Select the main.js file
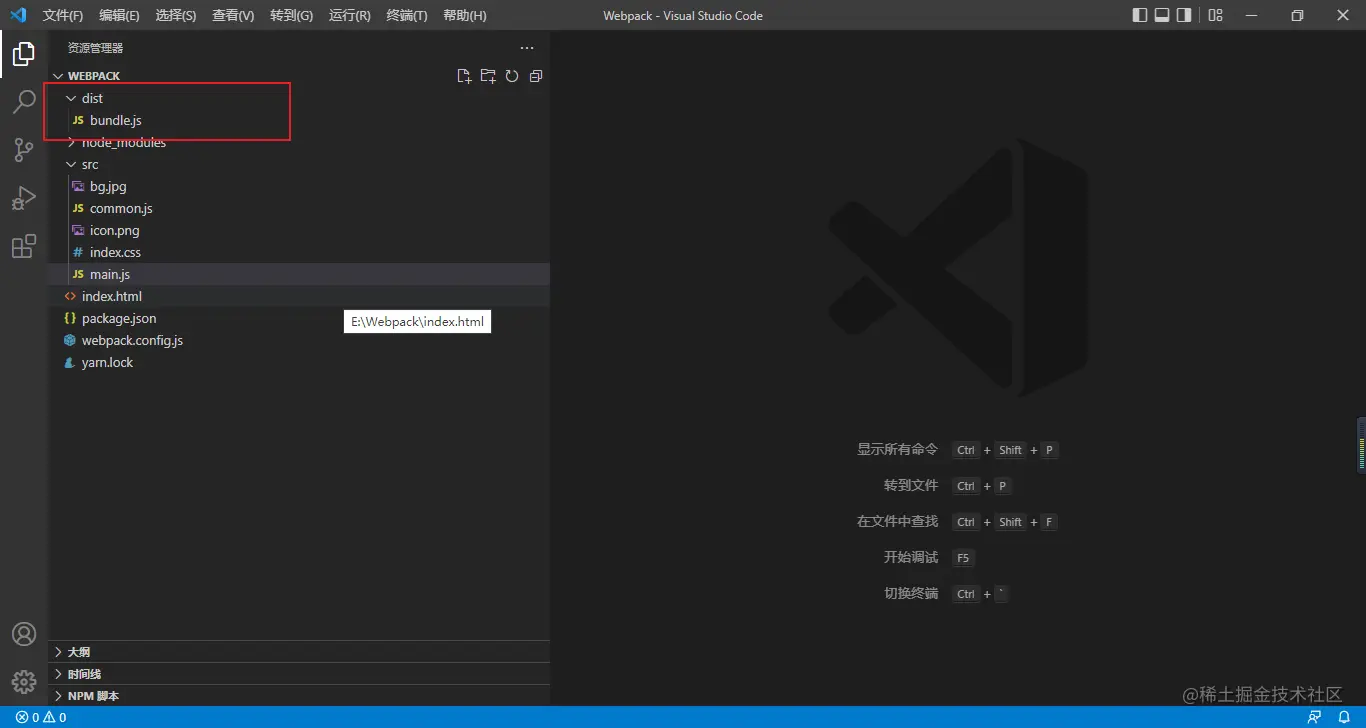The width and height of the screenshot is (1366, 728). [299, 274]
